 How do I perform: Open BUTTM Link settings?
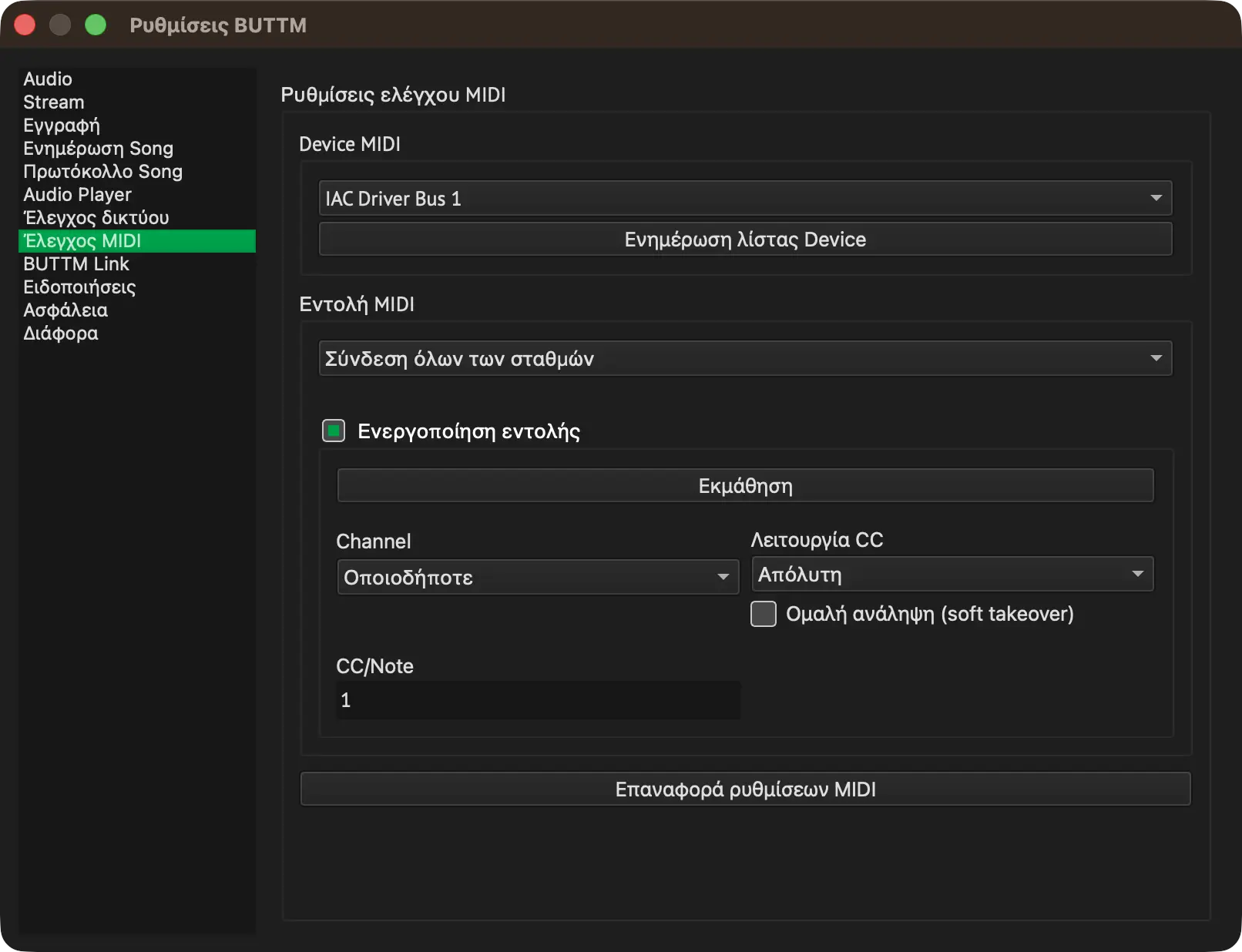[x=137, y=264]
